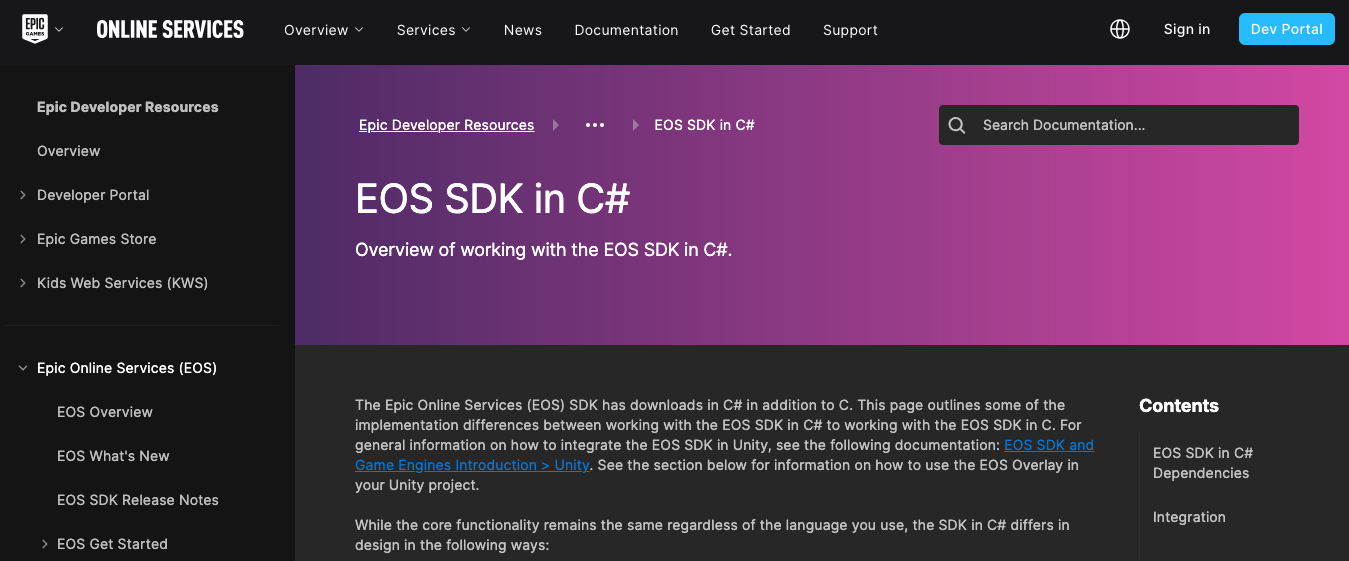
Task: Open the dropdown beside the Epic logo
Action: click(59, 30)
